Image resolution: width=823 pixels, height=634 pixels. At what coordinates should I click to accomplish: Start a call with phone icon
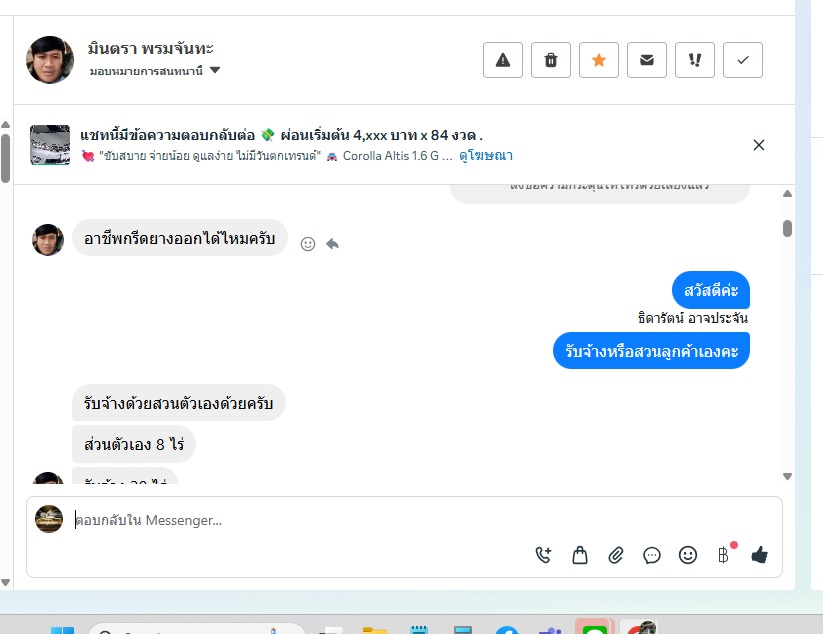(543, 555)
